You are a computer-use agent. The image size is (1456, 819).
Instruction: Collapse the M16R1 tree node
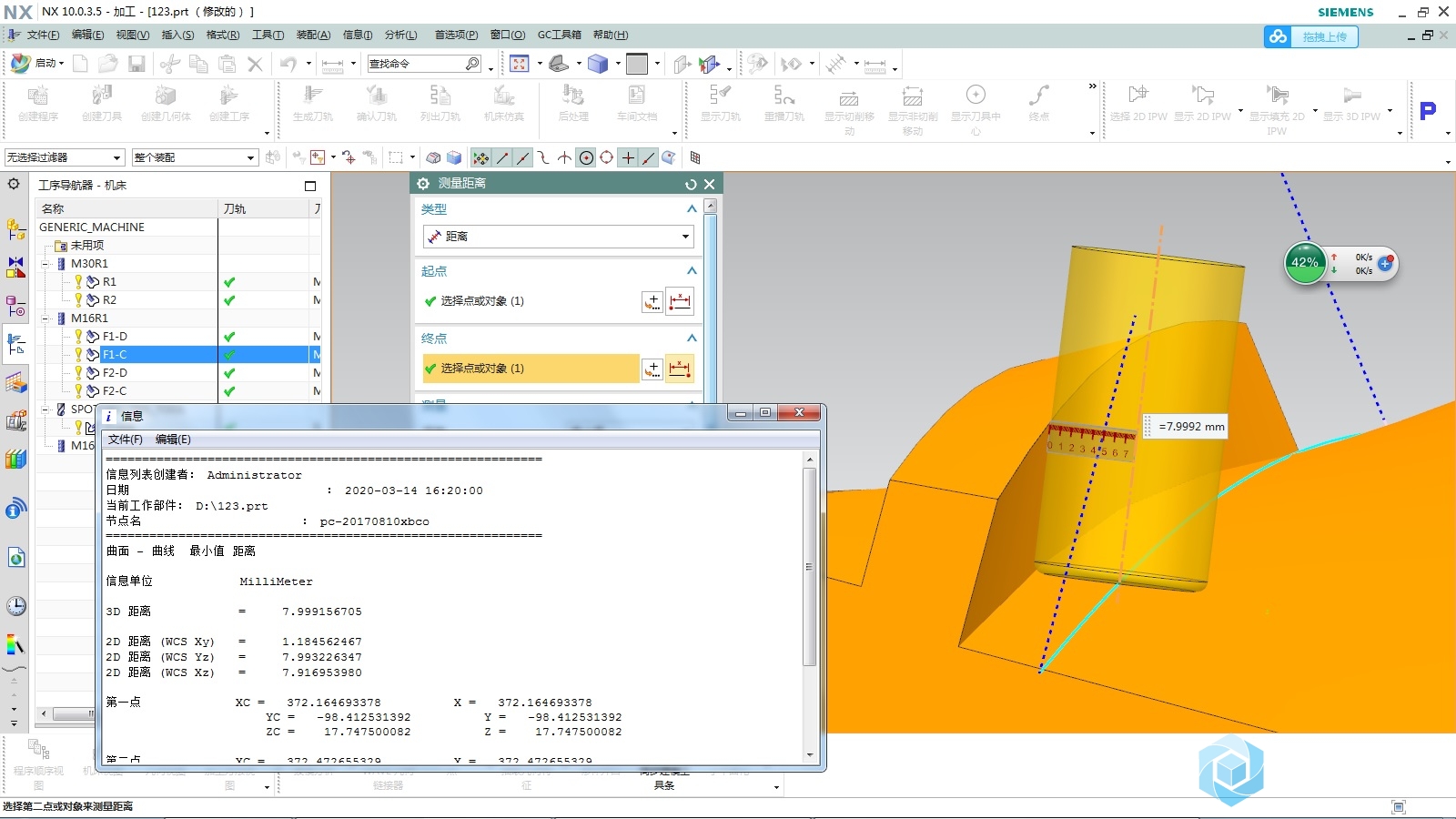(46, 318)
